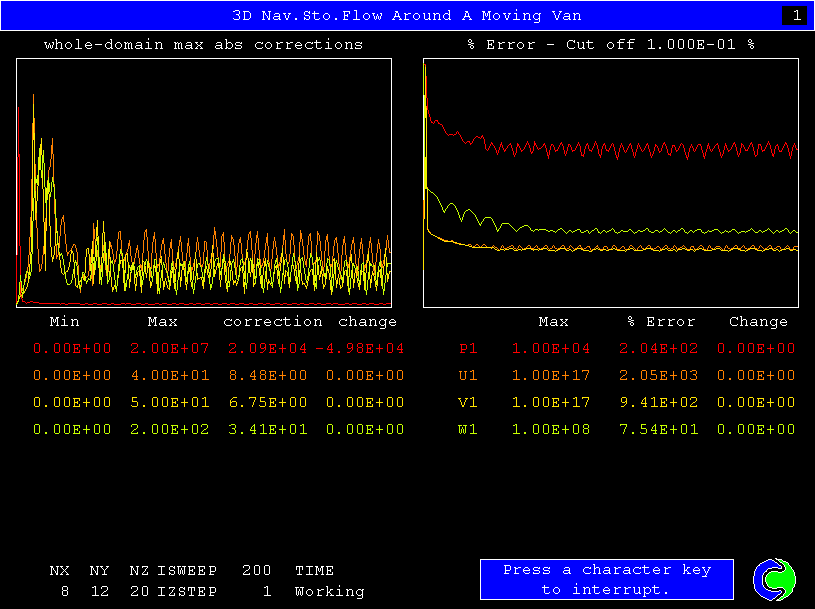Select the '3D Nav.Sto.Flow Around A Moving Van' title
This screenshot has height=609, width=815.
pyautogui.click(x=407, y=16)
